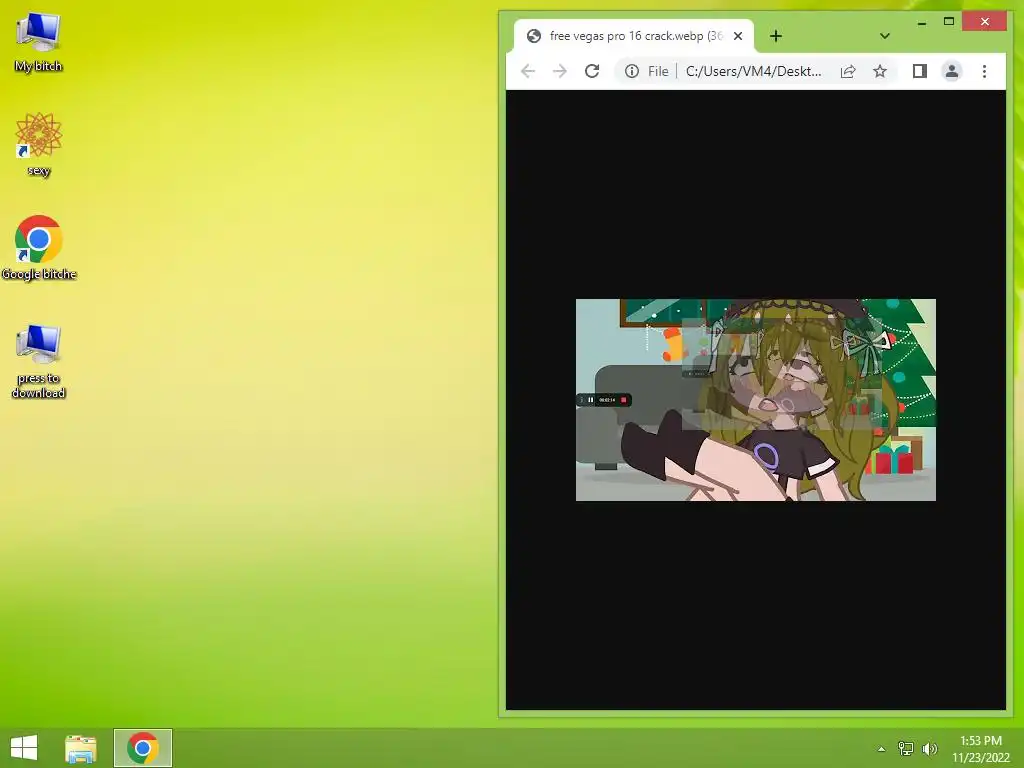Minimize the Chrome window
Image resolution: width=1024 pixels, height=768 pixels.
921,22
